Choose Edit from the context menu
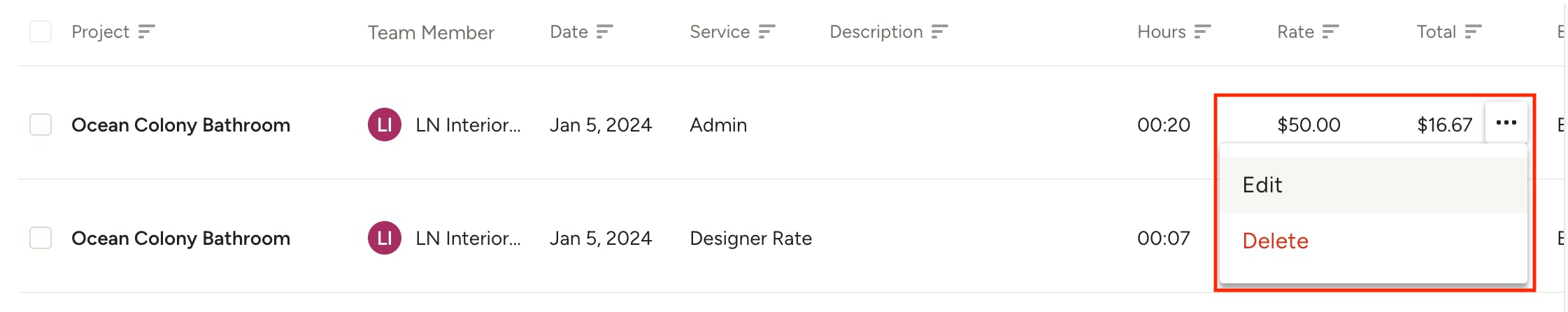This screenshot has height=312, width=1568. point(1262,185)
